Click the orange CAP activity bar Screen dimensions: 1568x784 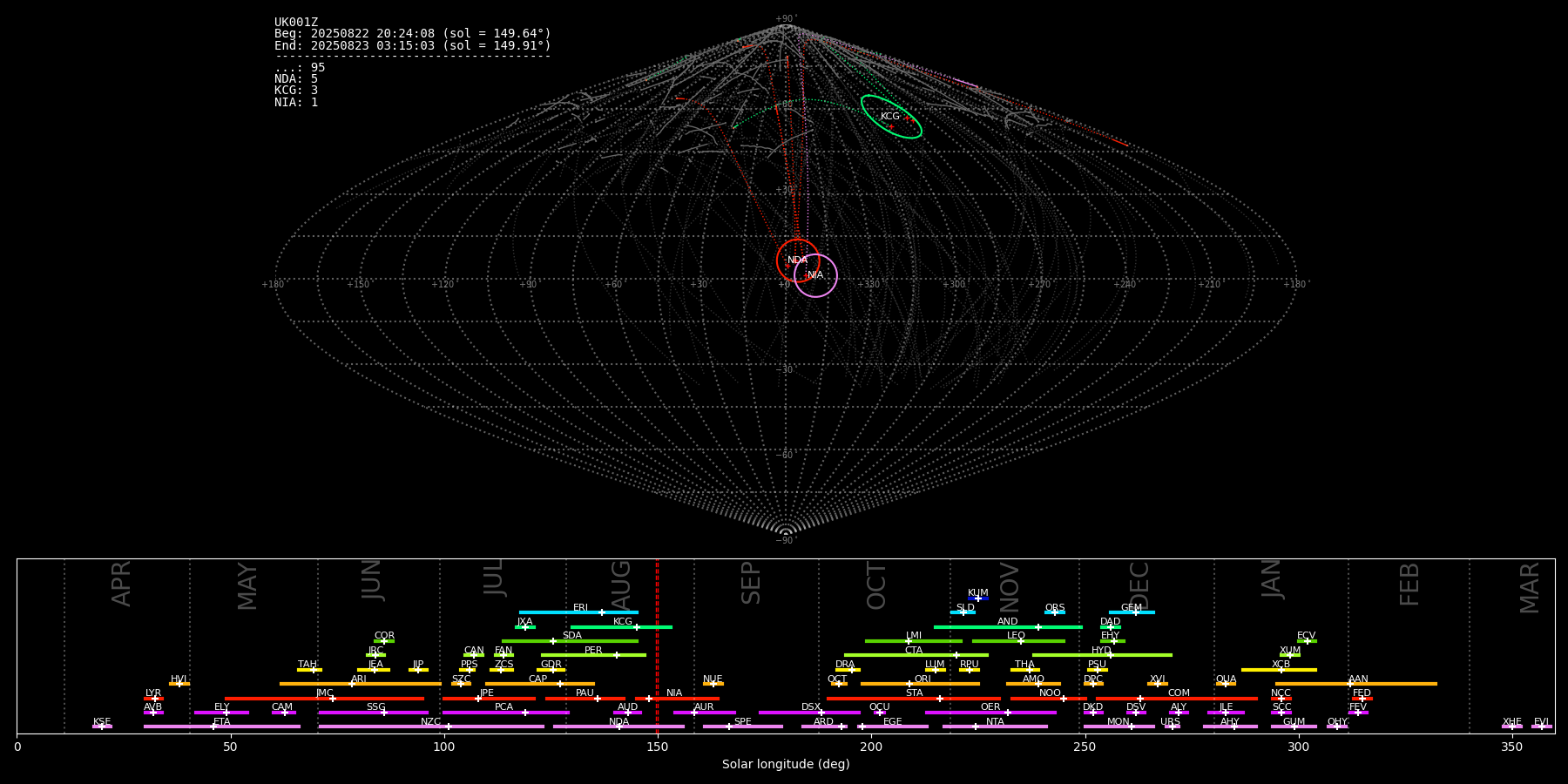pos(540,684)
